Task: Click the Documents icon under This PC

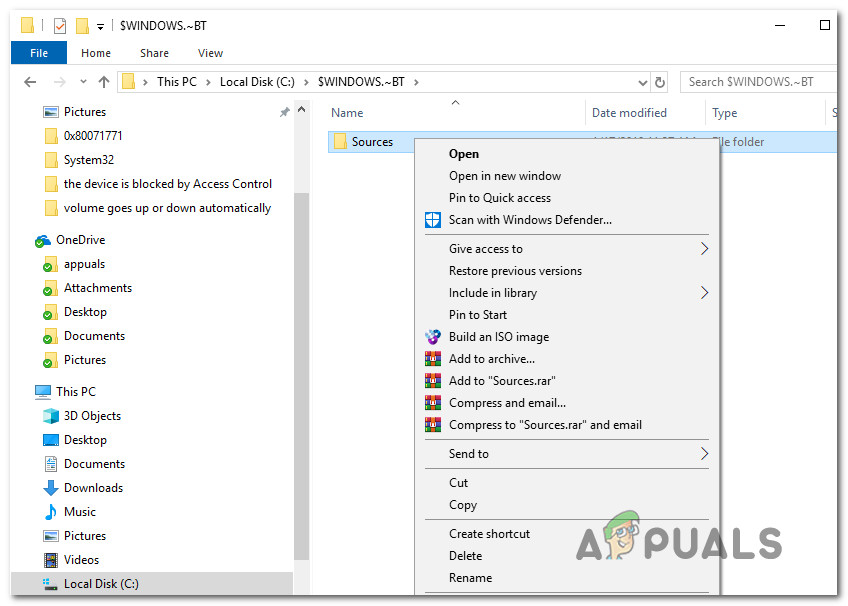Action: click(x=51, y=464)
